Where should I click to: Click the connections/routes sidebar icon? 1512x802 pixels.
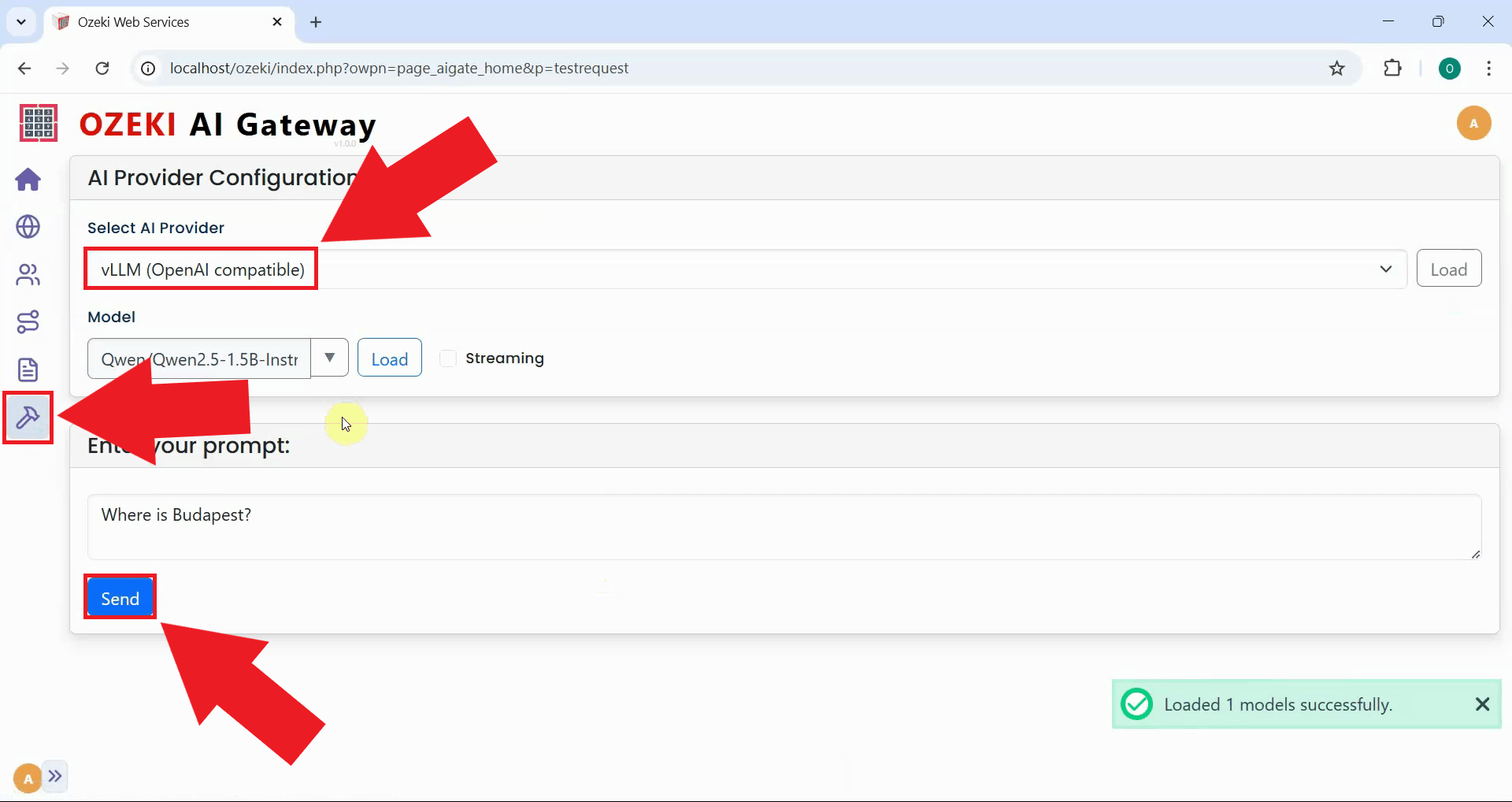[x=28, y=321]
